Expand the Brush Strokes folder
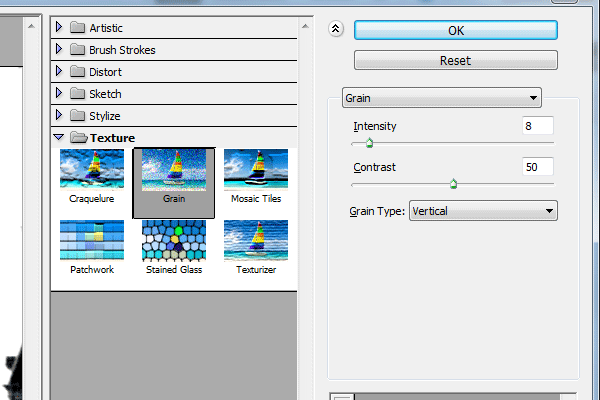This screenshot has width=600, height=400. (x=59, y=49)
